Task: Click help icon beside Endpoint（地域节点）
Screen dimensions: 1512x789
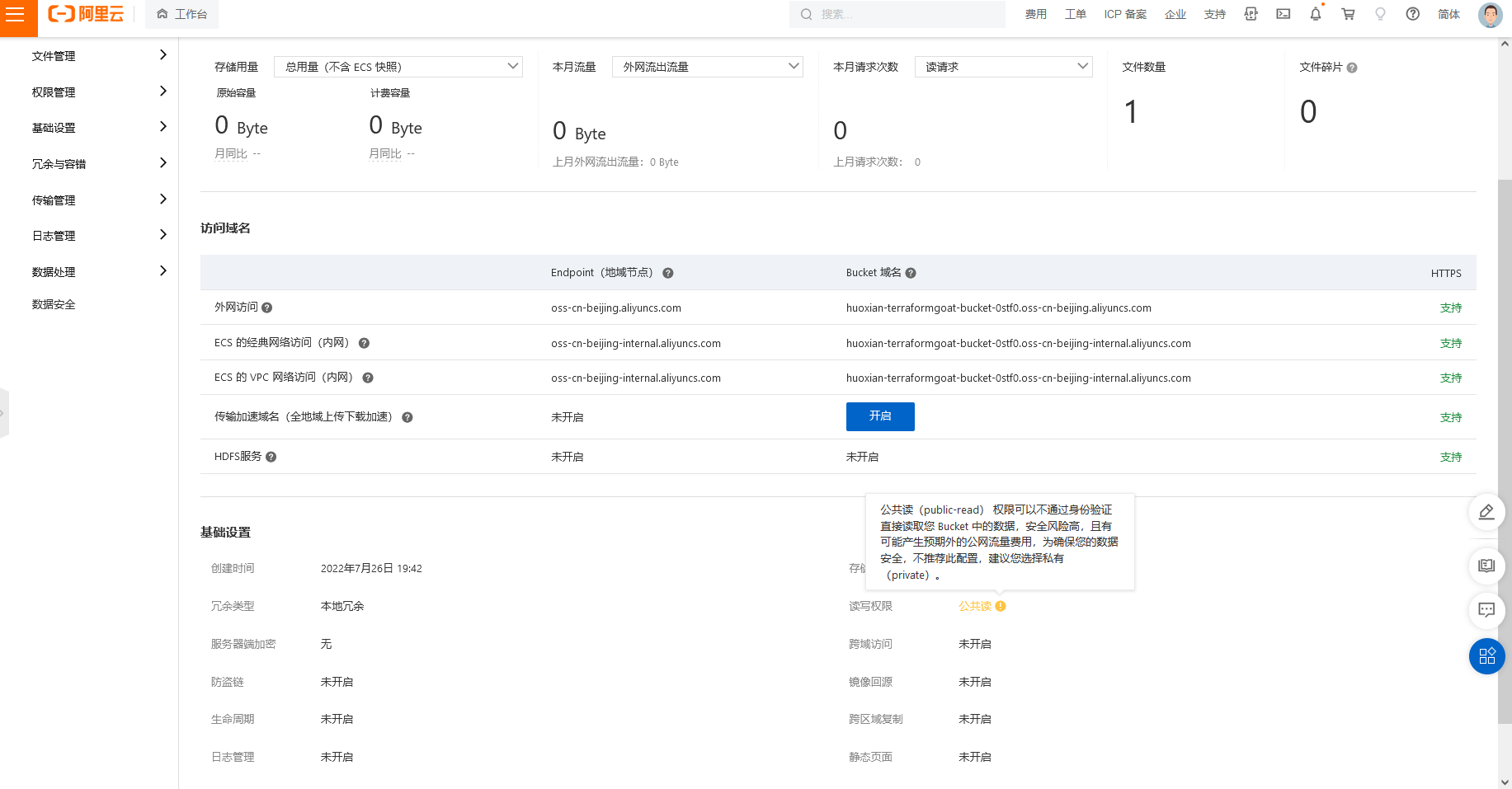Action: pyautogui.click(x=668, y=273)
